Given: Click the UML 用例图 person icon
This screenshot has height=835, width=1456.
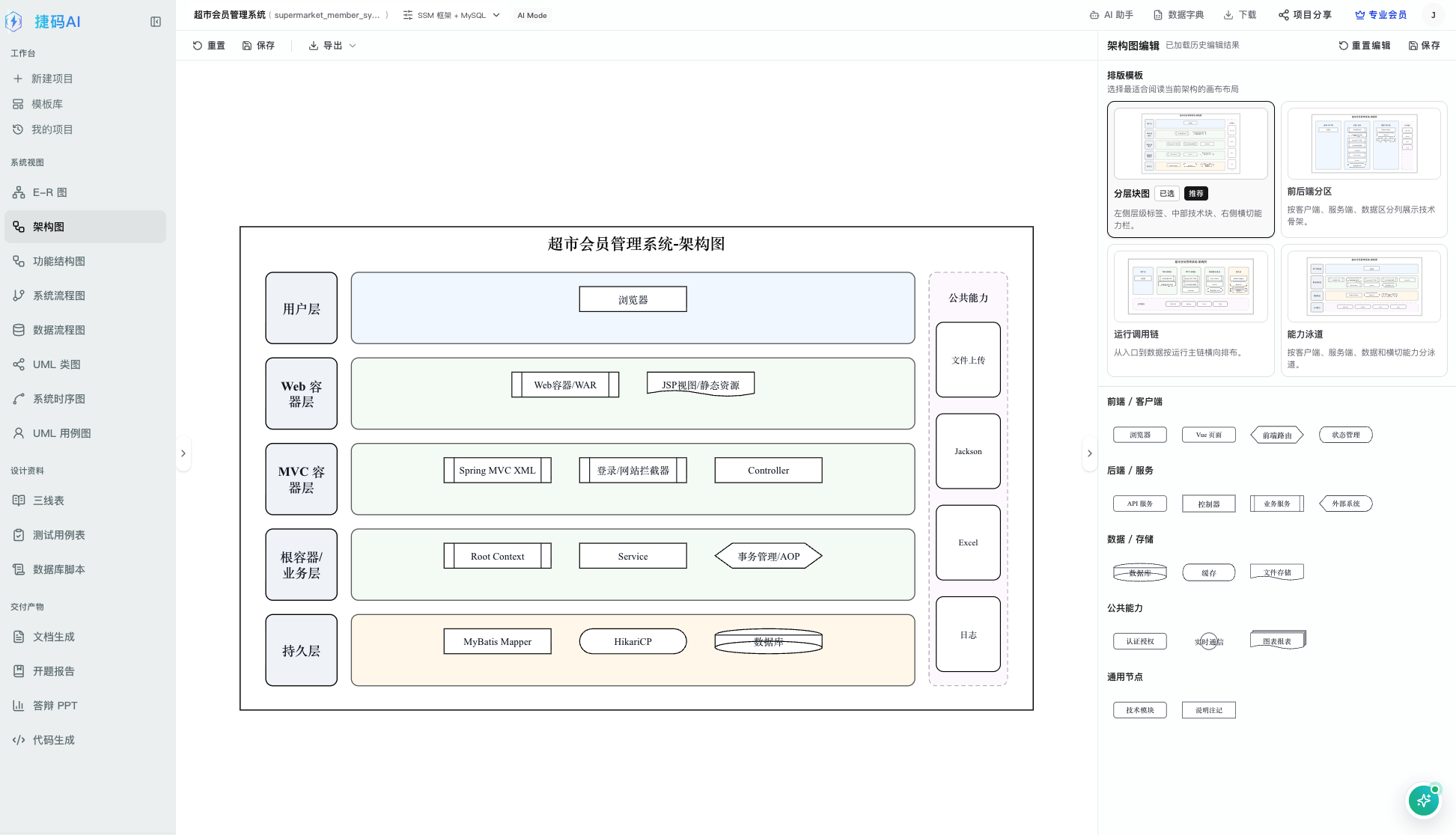Looking at the screenshot, I should click(19, 433).
